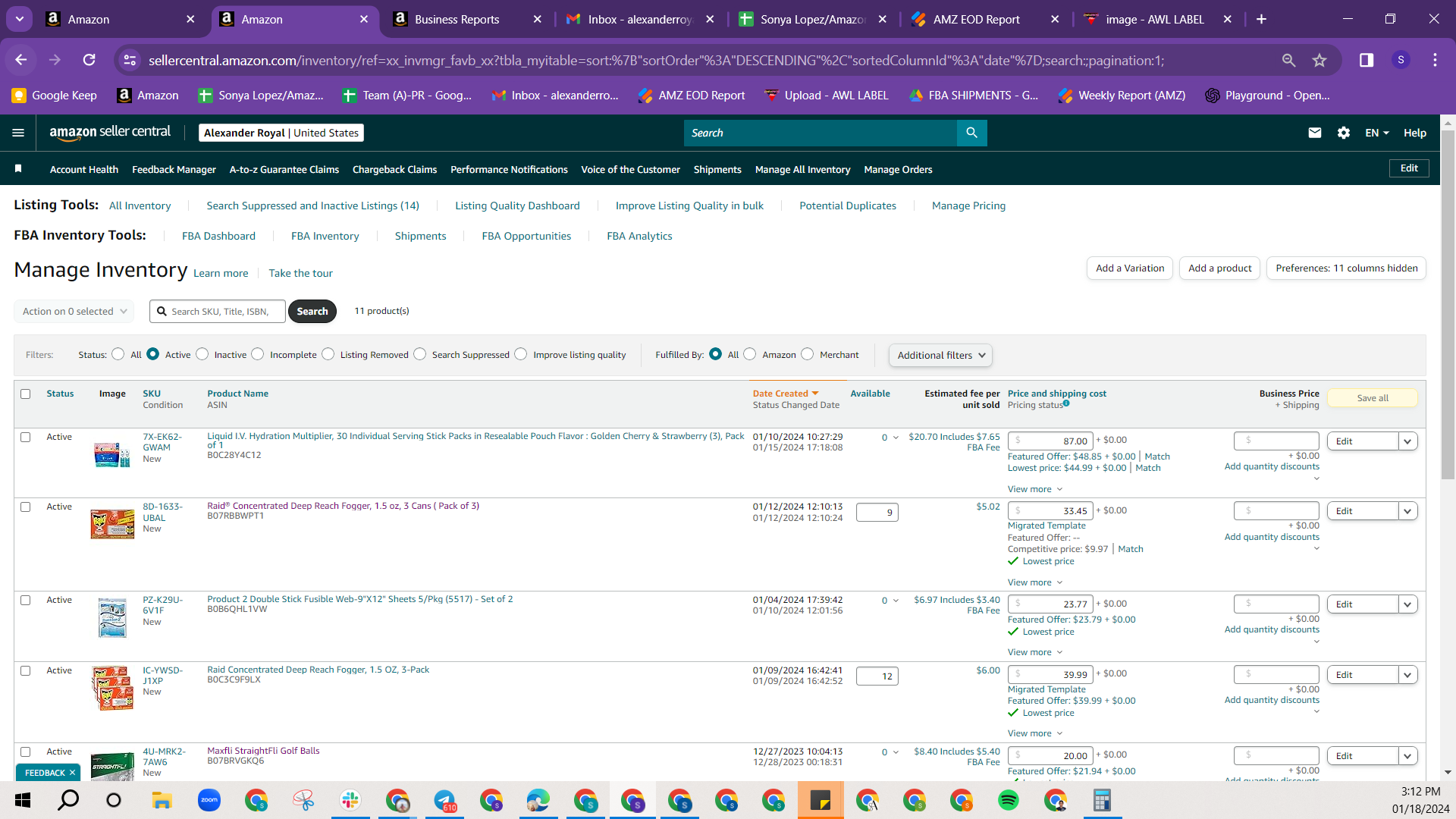Viewport: 1456px width, 819px height.
Task: Switch to the AMZ EOD Report tab
Action: point(976,20)
